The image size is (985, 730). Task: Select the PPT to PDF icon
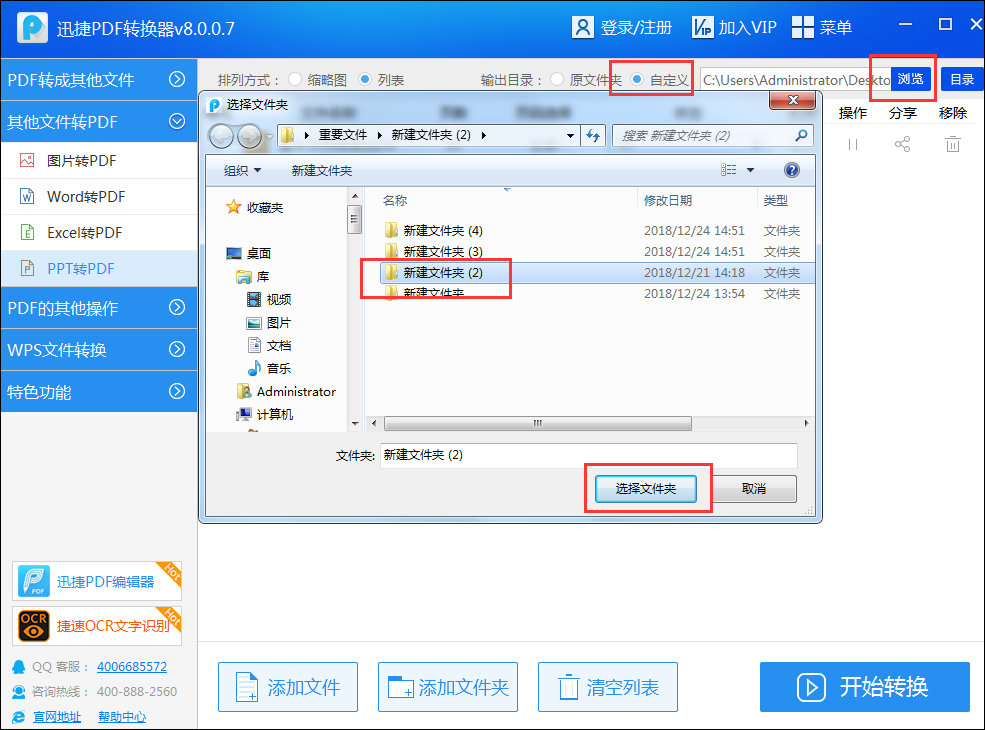(27, 268)
